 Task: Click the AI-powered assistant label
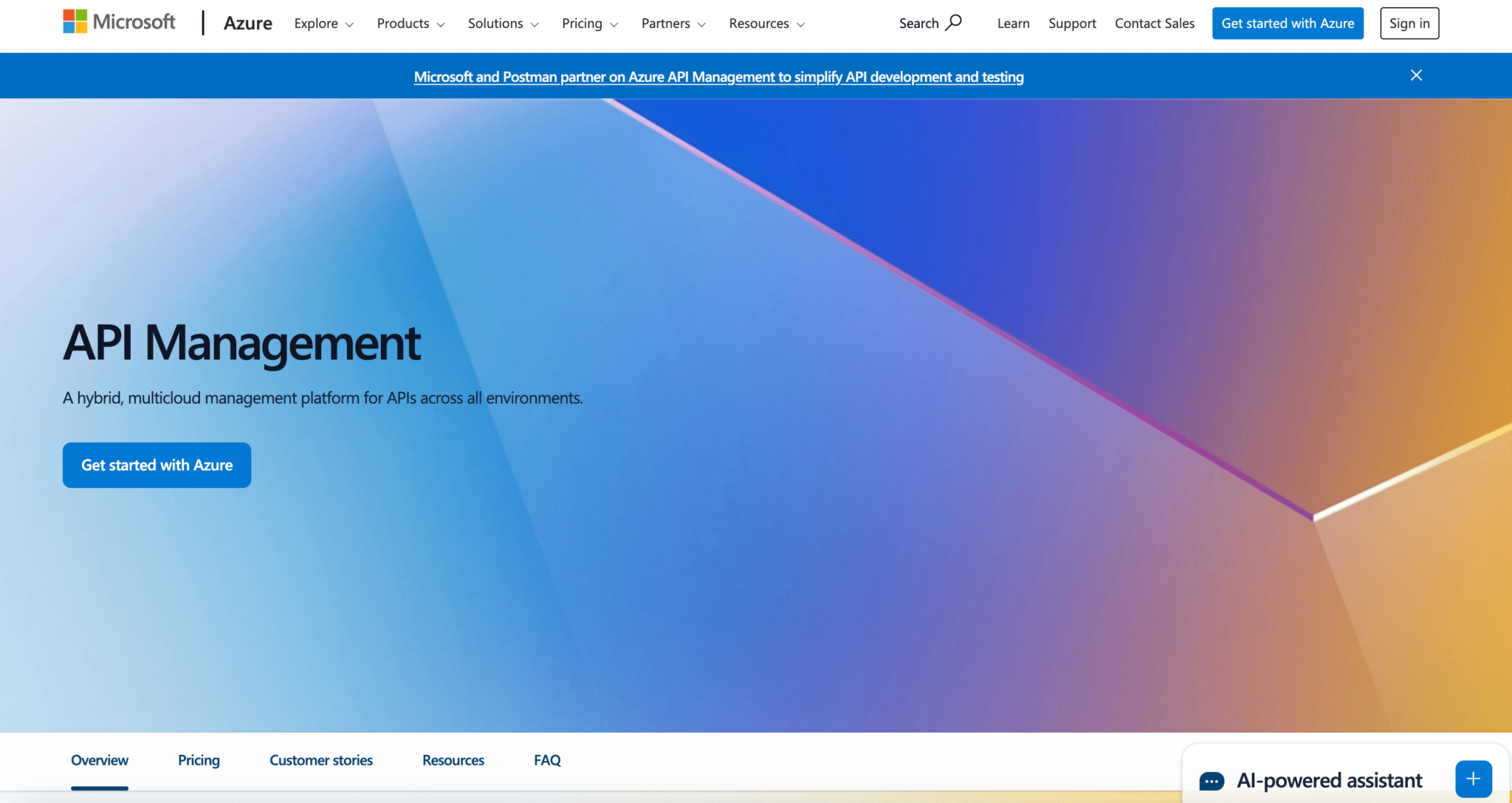click(1330, 781)
